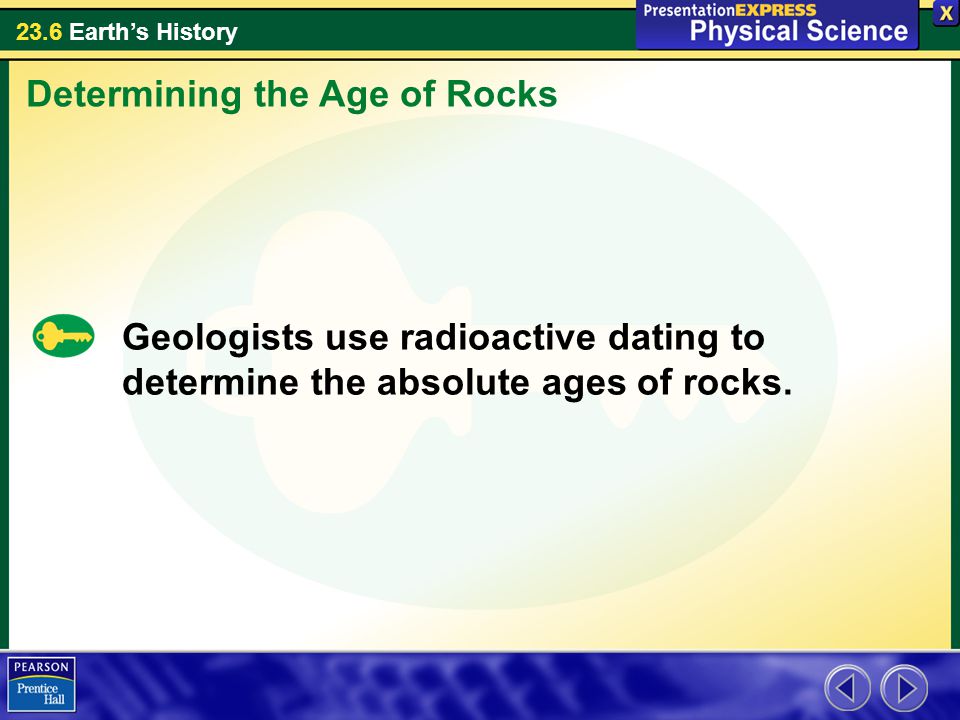The image size is (960, 720).
Task: Click the 'Geologists use radioactive dating to' line
Action: click(x=443, y=338)
